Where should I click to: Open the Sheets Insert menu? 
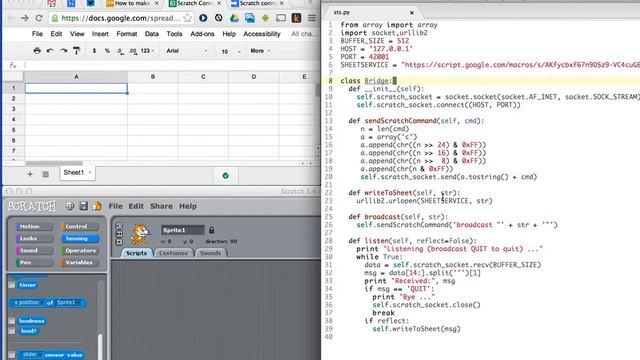click(100, 34)
